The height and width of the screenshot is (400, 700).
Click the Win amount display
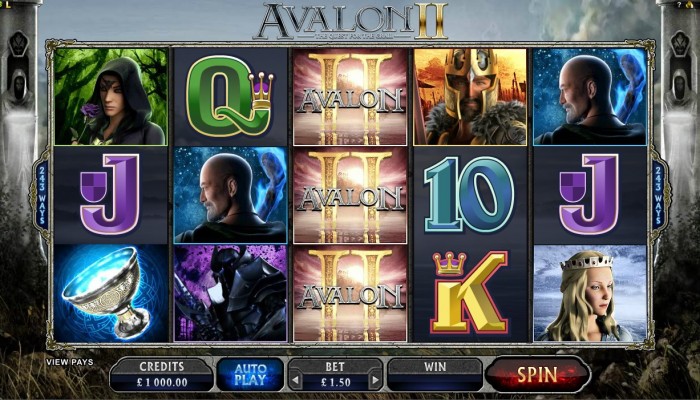point(435,375)
